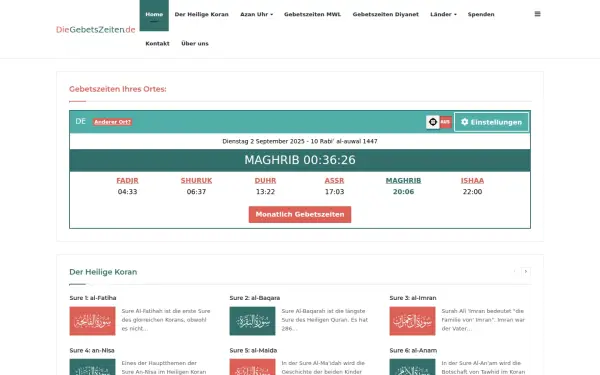Open the Einstellungen settings button
The width and height of the screenshot is (600, 375).
coord(491,122)
